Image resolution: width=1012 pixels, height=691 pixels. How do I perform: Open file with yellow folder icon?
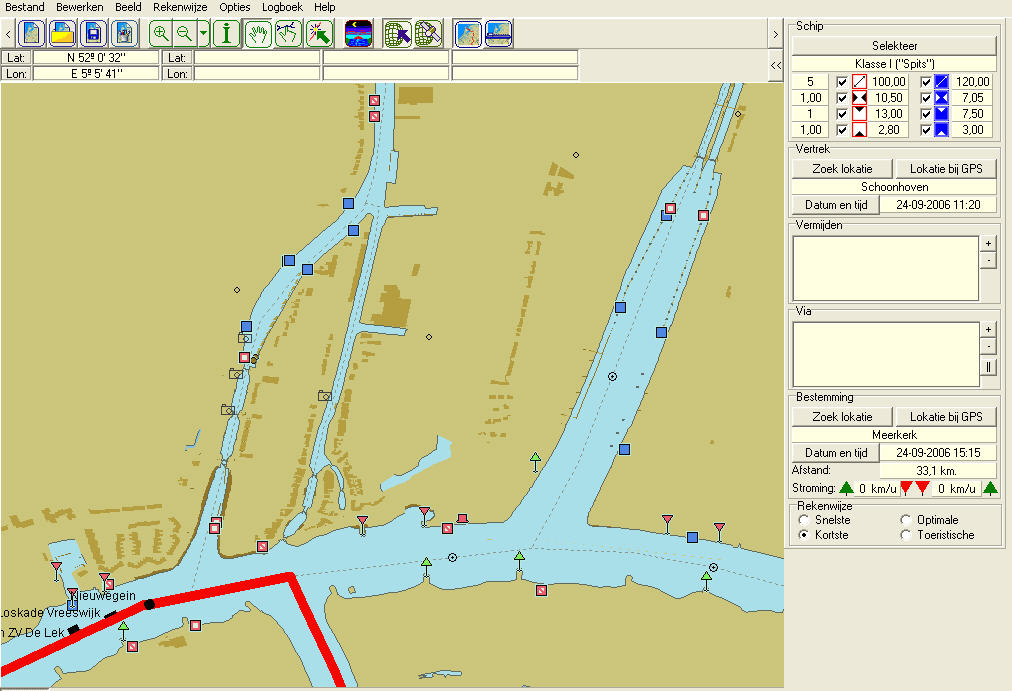[x=63, y=34]
